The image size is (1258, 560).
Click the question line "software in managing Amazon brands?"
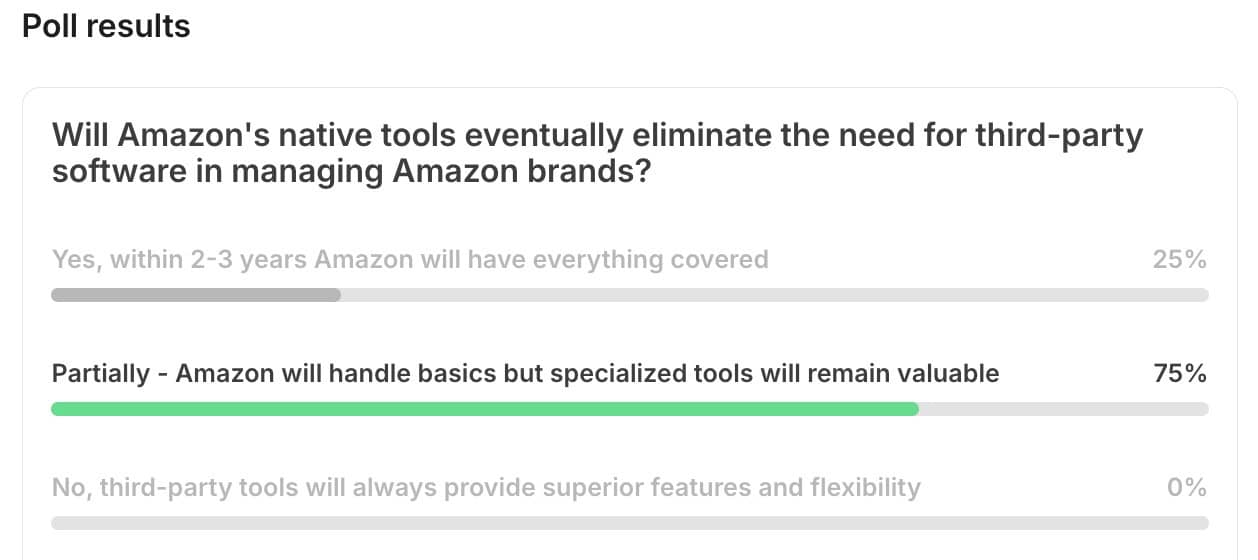pyautogui.click(x=352, y=172)
